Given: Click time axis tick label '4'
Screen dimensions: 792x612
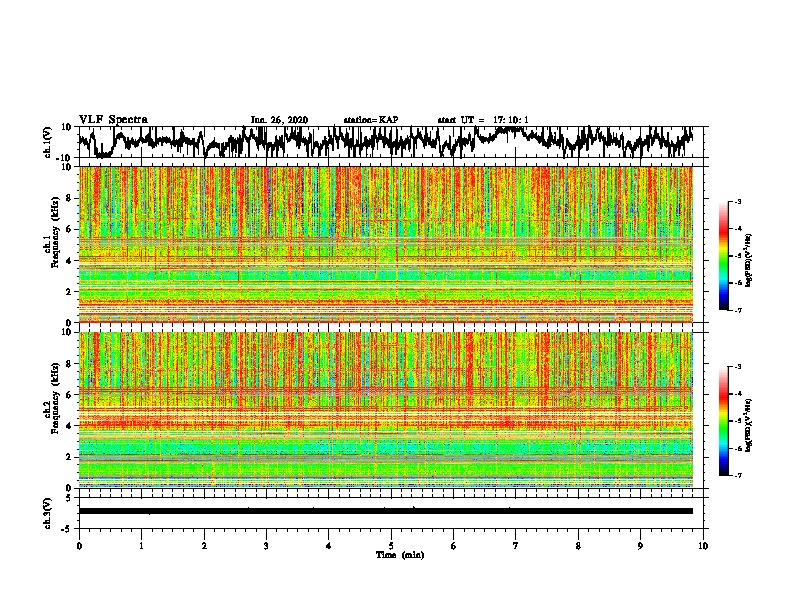Looking at the screenshot, I should (x=329, y=546).
